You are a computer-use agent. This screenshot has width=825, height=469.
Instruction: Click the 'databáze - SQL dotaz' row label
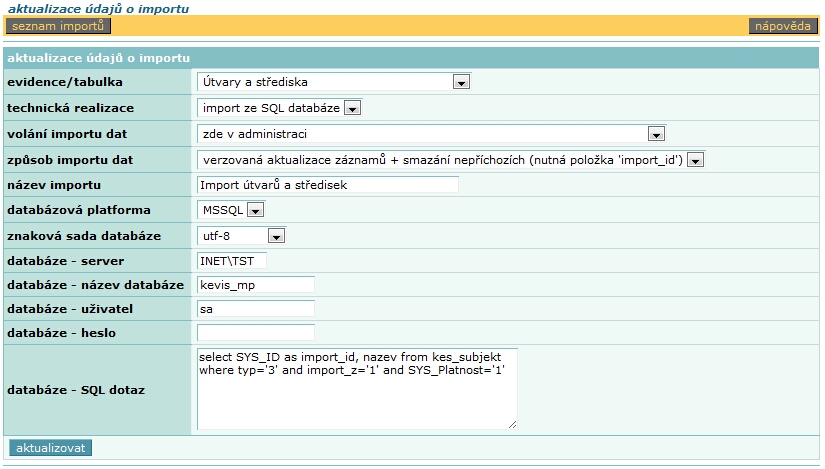[x=76, y=390]
